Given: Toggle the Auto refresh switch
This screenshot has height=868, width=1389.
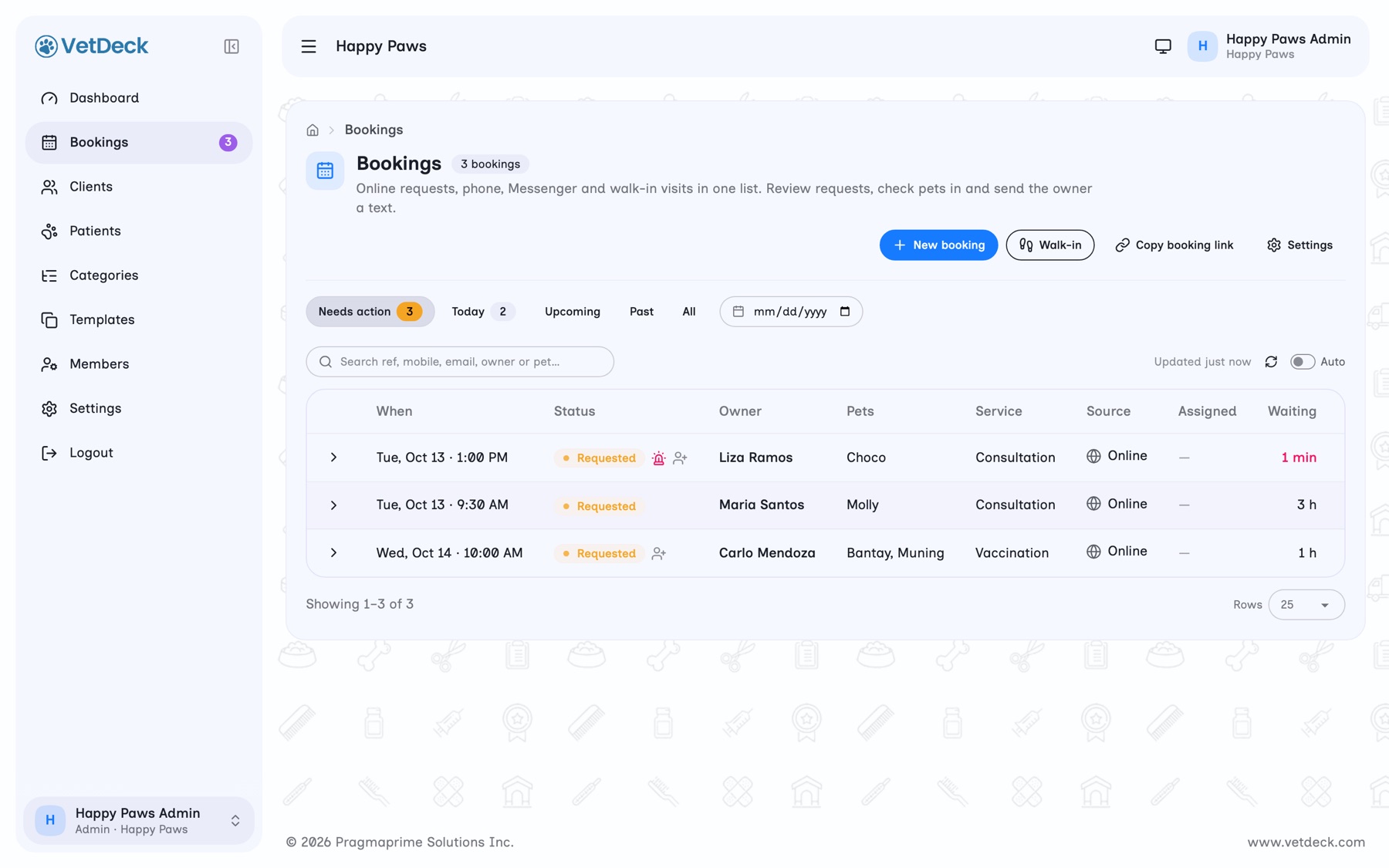Looking at the screenshot, I should tap(1303, 362).
